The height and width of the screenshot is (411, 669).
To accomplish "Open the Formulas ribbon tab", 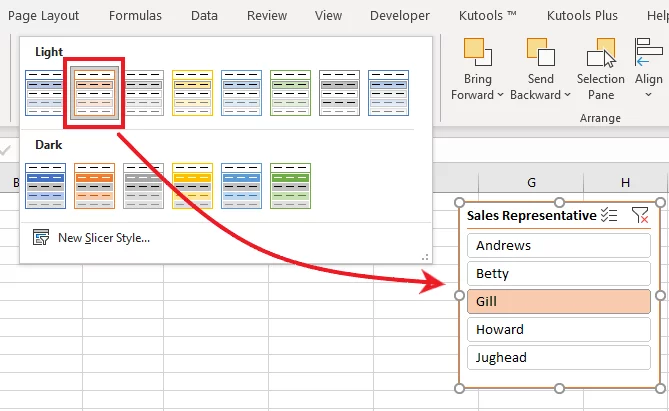I will (x=135, y=16).
